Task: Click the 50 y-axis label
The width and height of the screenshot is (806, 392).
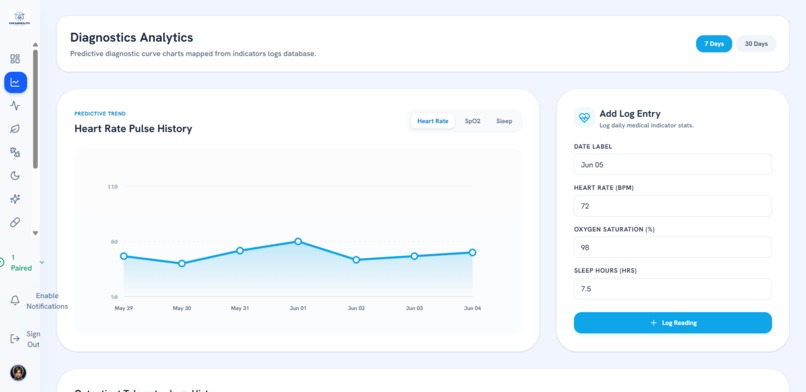Action: (x=115, y=297)
